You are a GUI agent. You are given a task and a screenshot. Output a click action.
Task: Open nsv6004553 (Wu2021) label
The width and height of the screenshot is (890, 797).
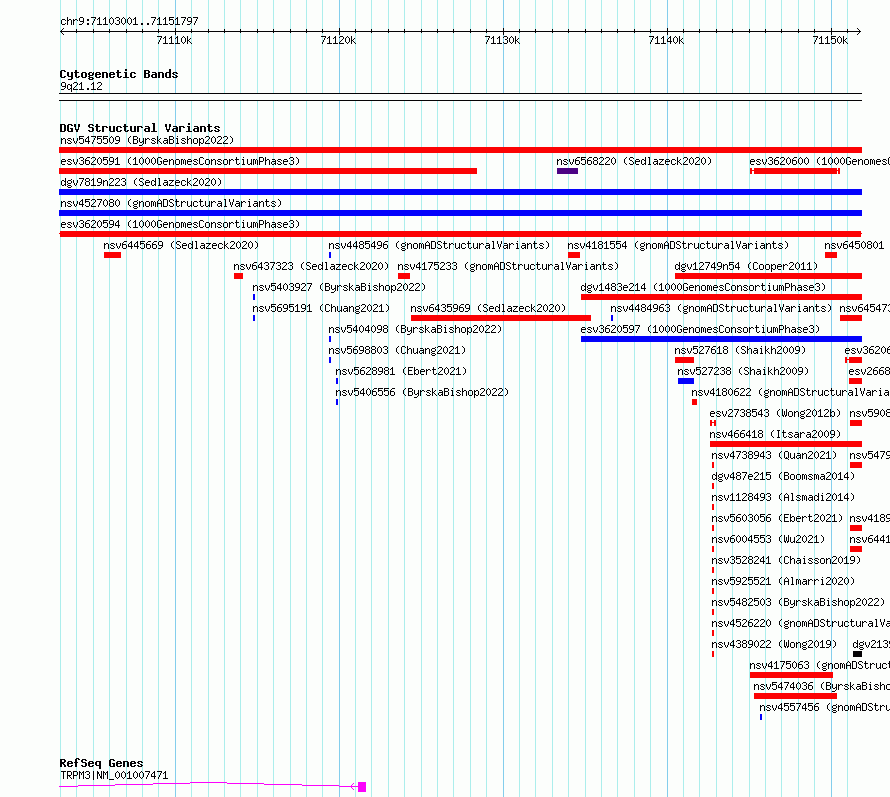pyautogui.click(x=768, y=539)
